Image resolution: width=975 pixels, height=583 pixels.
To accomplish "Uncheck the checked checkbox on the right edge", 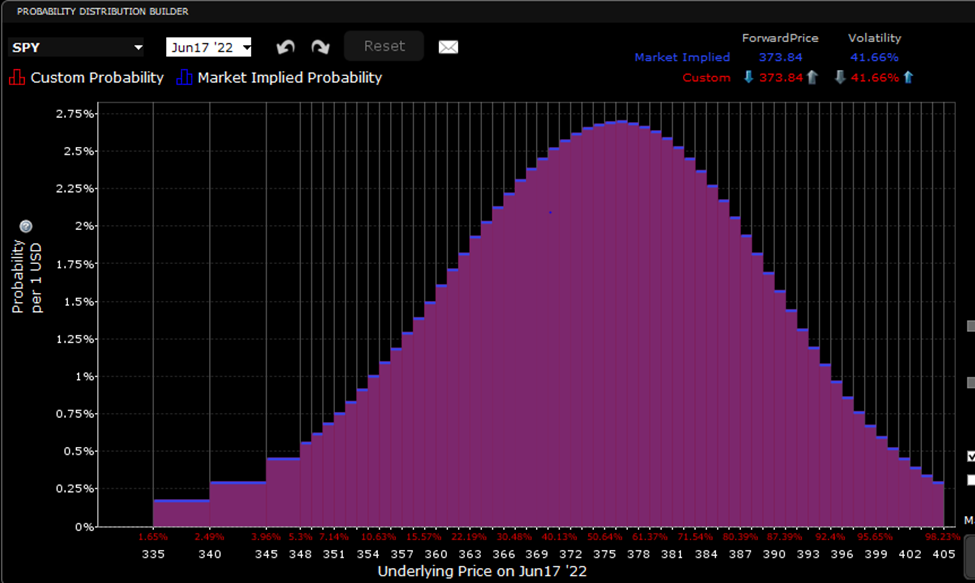I will click(970, 454).
